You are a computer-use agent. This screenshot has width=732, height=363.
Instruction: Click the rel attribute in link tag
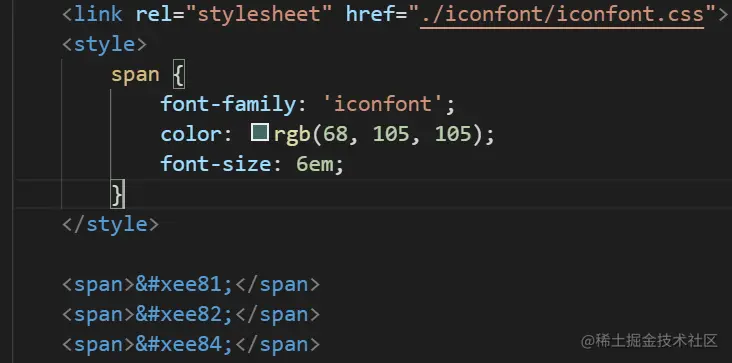pos(154,14)
